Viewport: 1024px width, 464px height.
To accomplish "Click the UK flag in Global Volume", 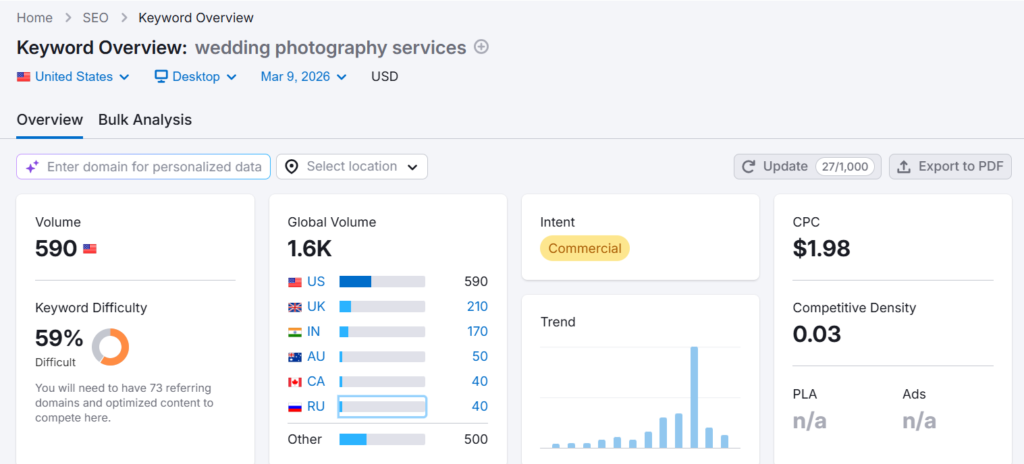I will [x=295, y=306].
